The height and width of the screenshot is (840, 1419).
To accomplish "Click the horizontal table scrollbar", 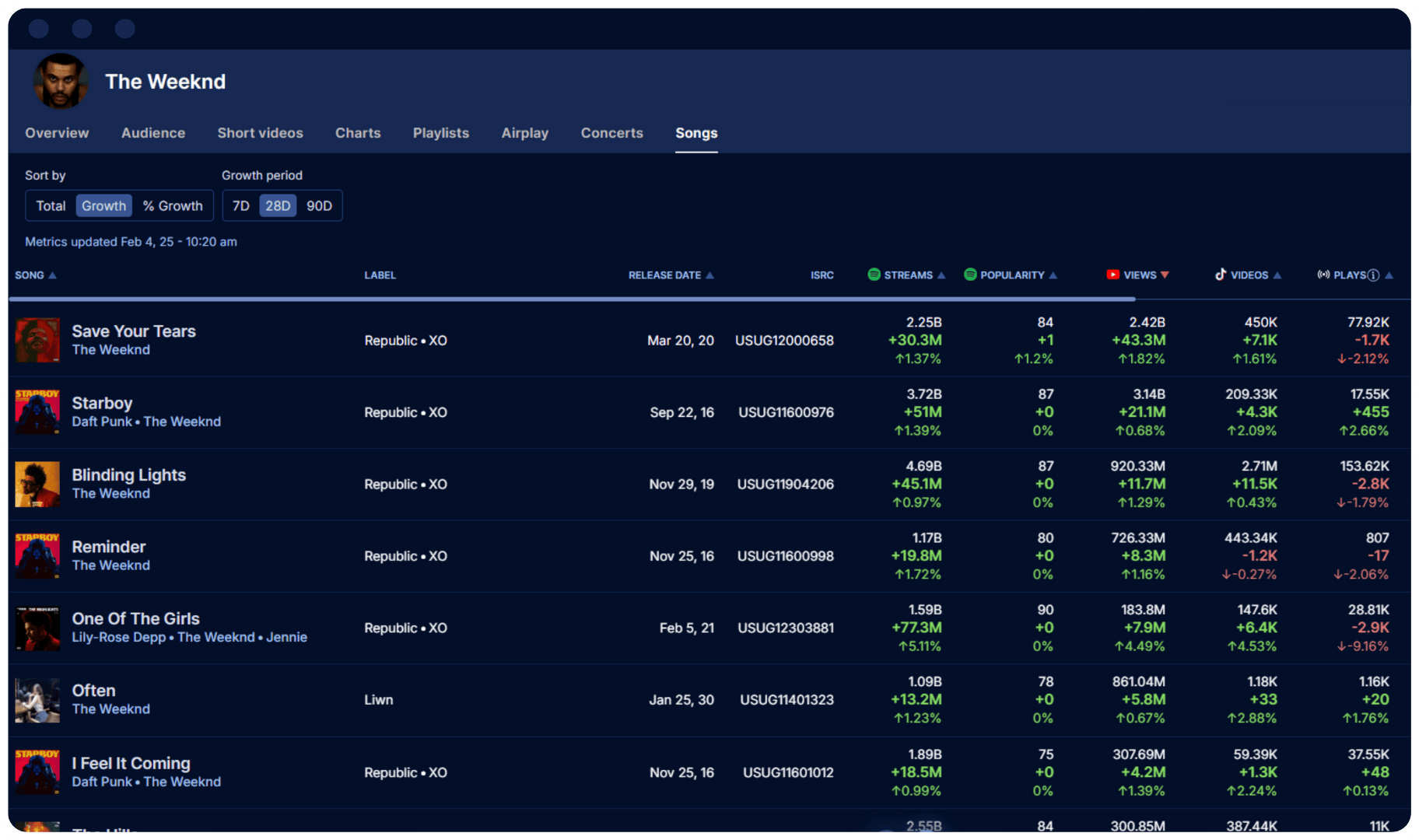I will [572, 298].
